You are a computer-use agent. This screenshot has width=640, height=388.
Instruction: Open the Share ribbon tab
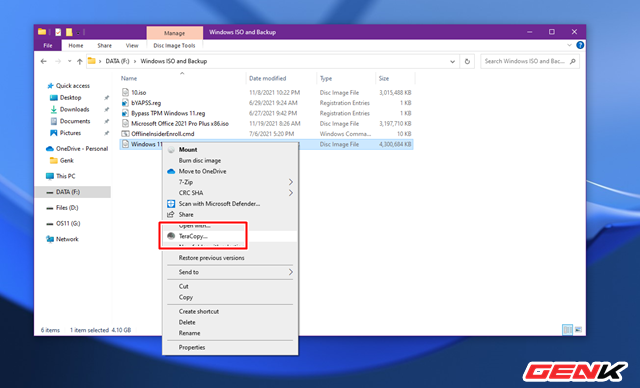(104, 45)
